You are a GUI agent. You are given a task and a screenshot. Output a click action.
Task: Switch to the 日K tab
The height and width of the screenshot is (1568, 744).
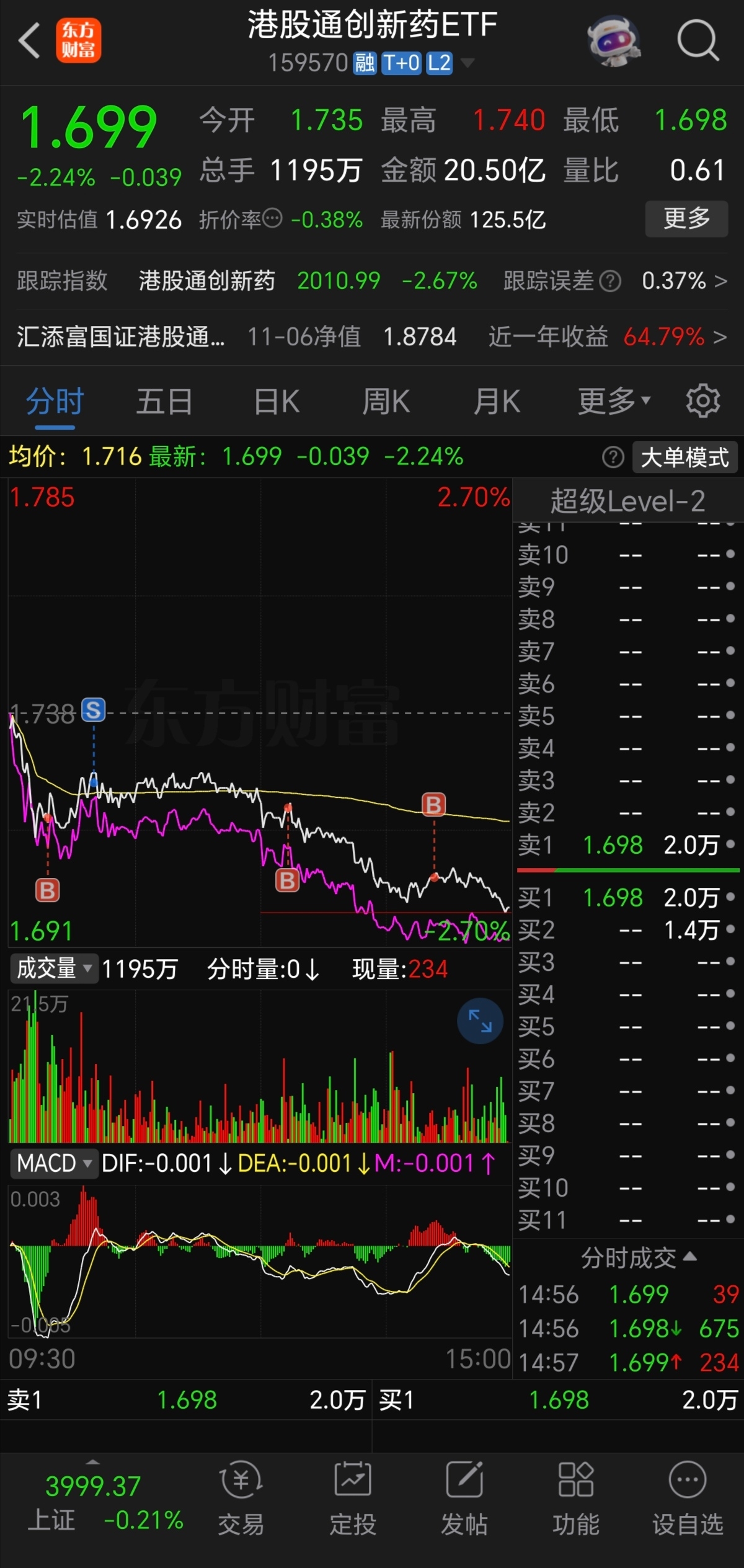[277, 402]
